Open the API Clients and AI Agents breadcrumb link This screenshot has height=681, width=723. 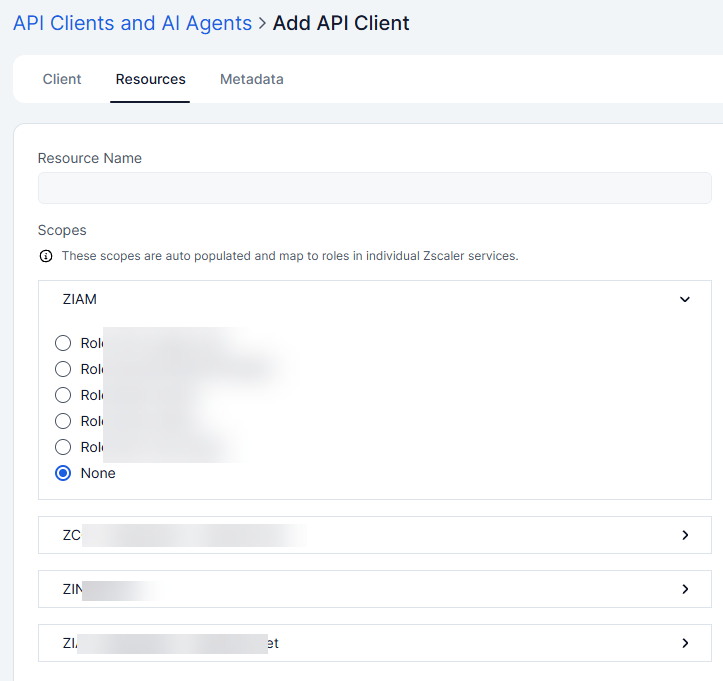(132, 23)
